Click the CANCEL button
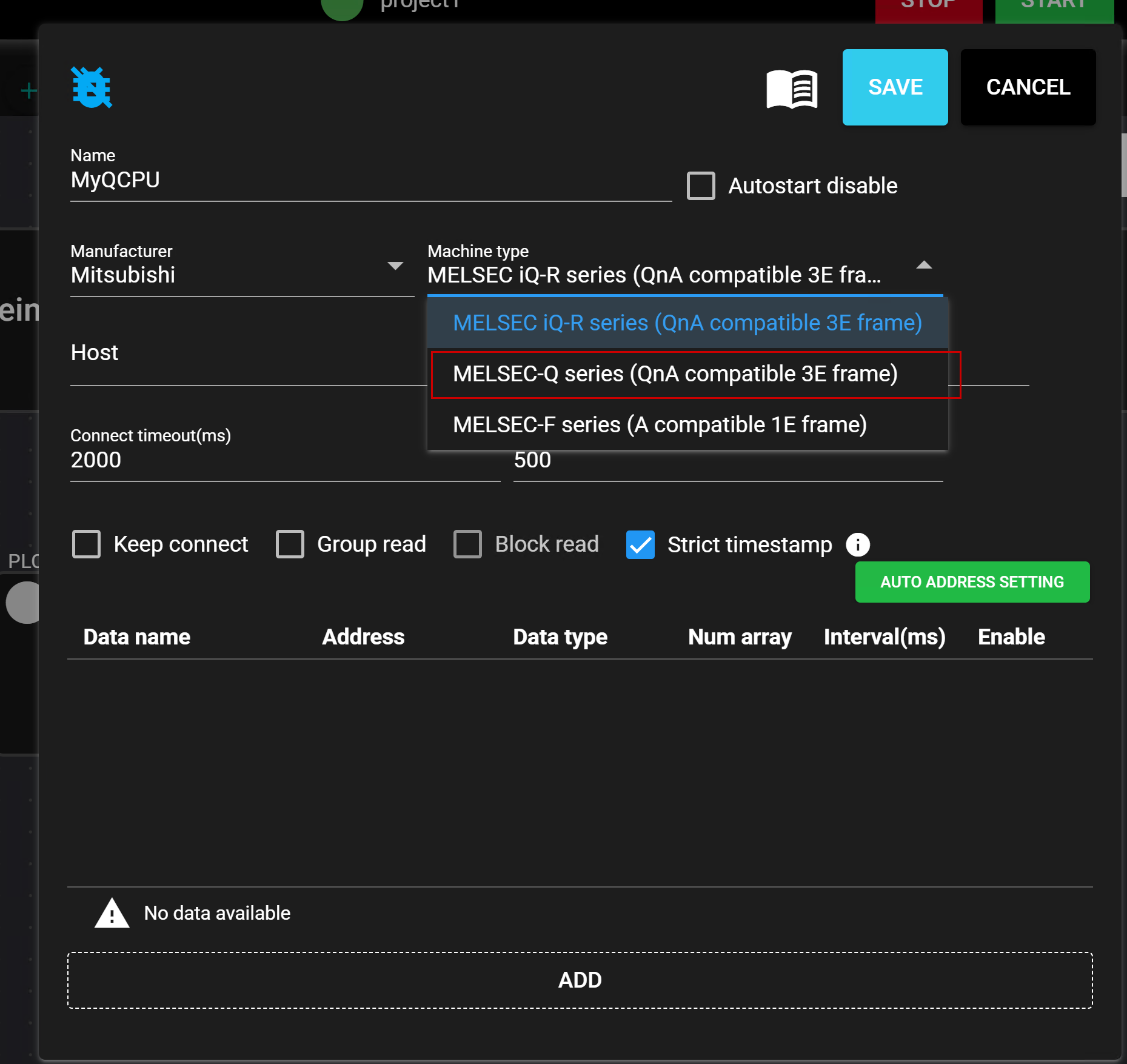This screenshot has width=1127, height=1064. coord(1028,87)
